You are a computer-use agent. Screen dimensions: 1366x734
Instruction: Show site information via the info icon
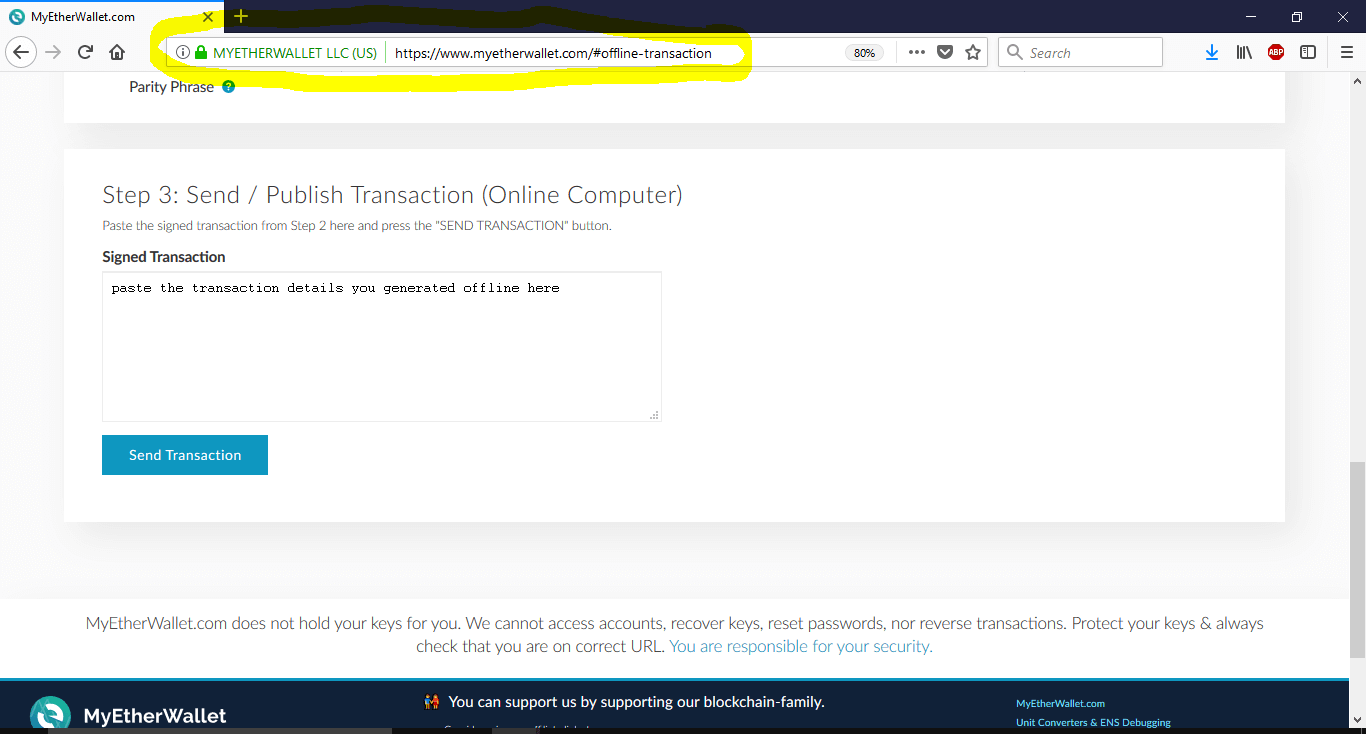click(x=183, y=53)
